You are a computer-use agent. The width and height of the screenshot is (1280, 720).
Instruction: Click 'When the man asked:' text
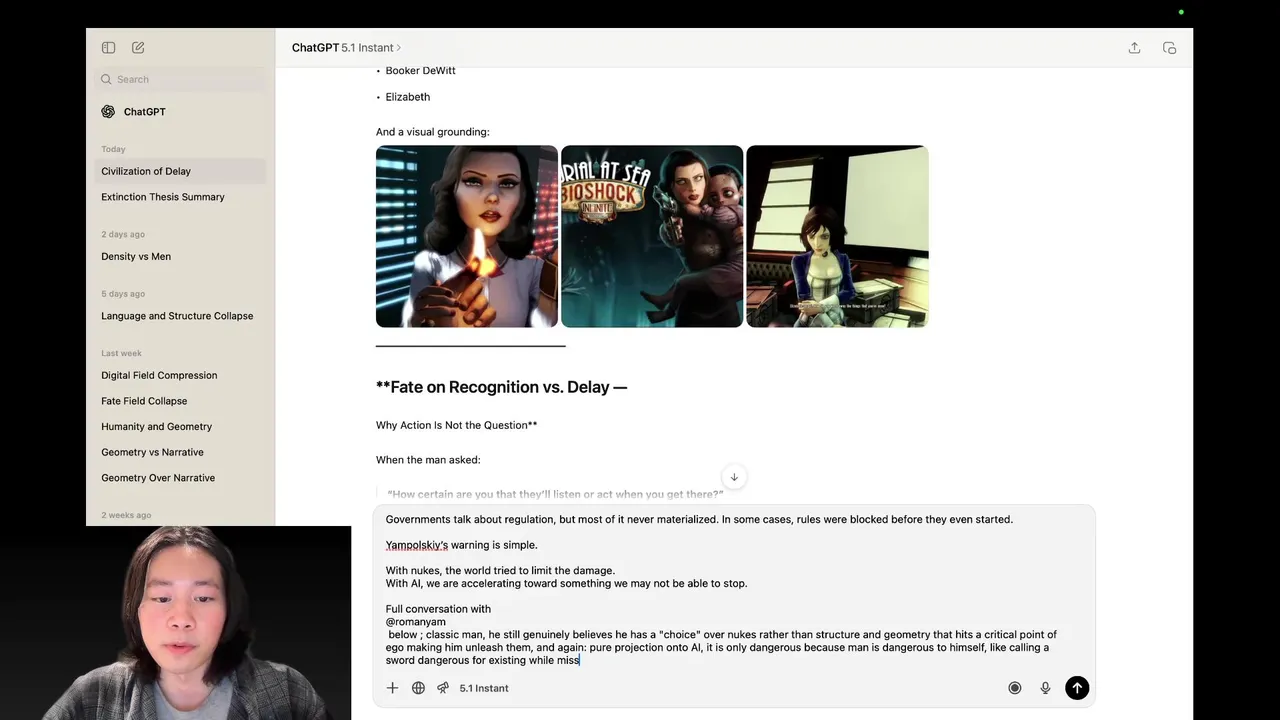click(428, 460)
